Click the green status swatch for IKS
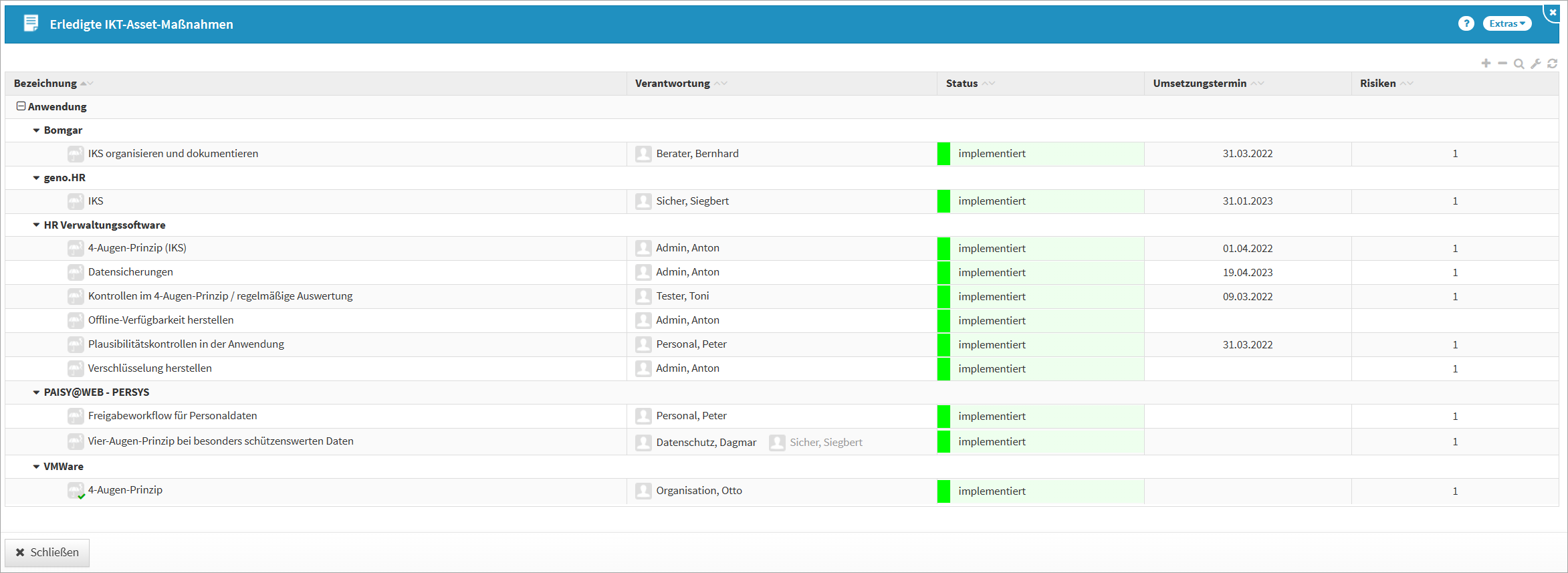The height and width of the screenshot is (573, 1568). pos(943,201)
